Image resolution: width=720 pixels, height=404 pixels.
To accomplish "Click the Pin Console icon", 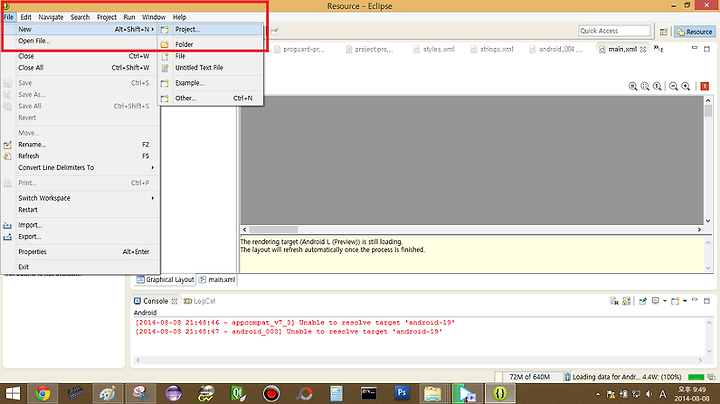I will [x=643, y=301].
